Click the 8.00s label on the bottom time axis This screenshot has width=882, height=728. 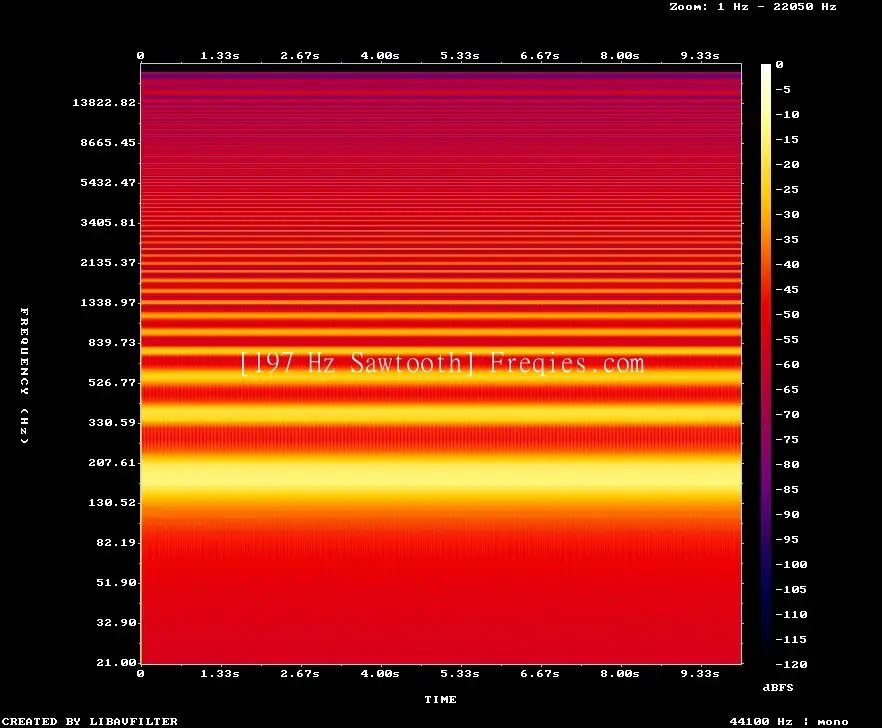pos(619,673)
